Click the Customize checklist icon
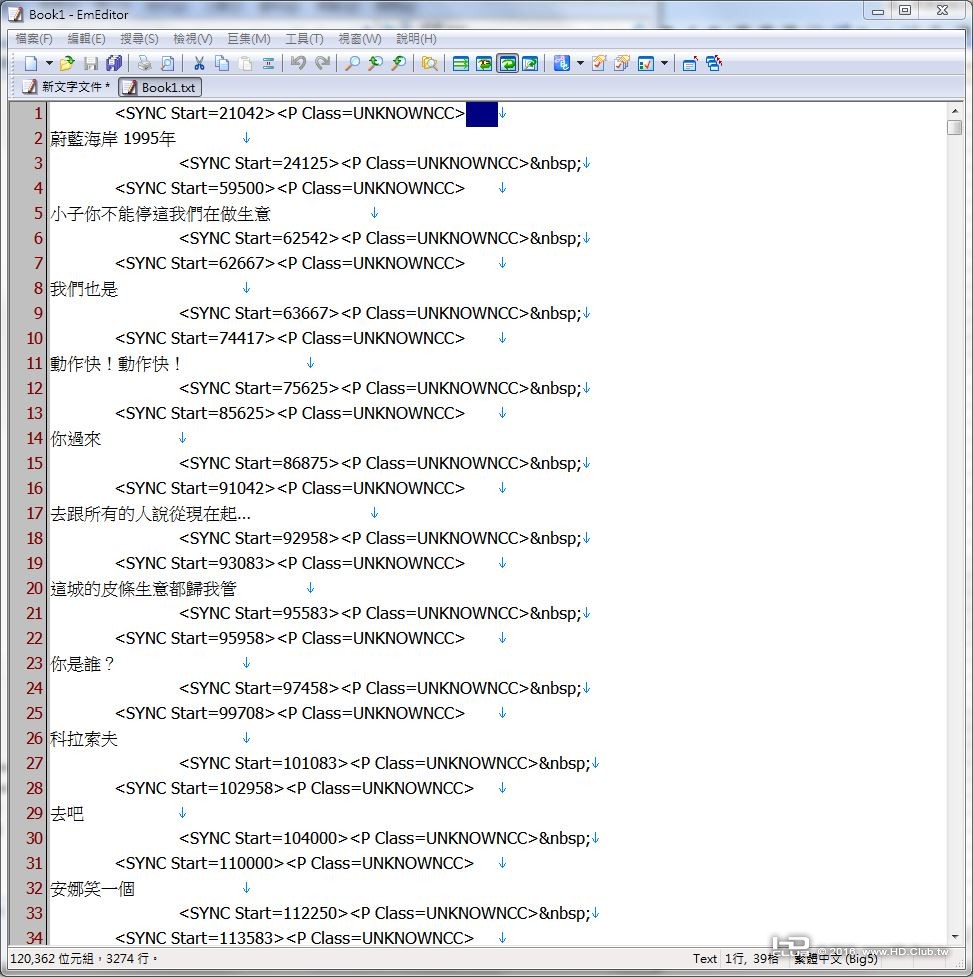 (x=646, y=63)
